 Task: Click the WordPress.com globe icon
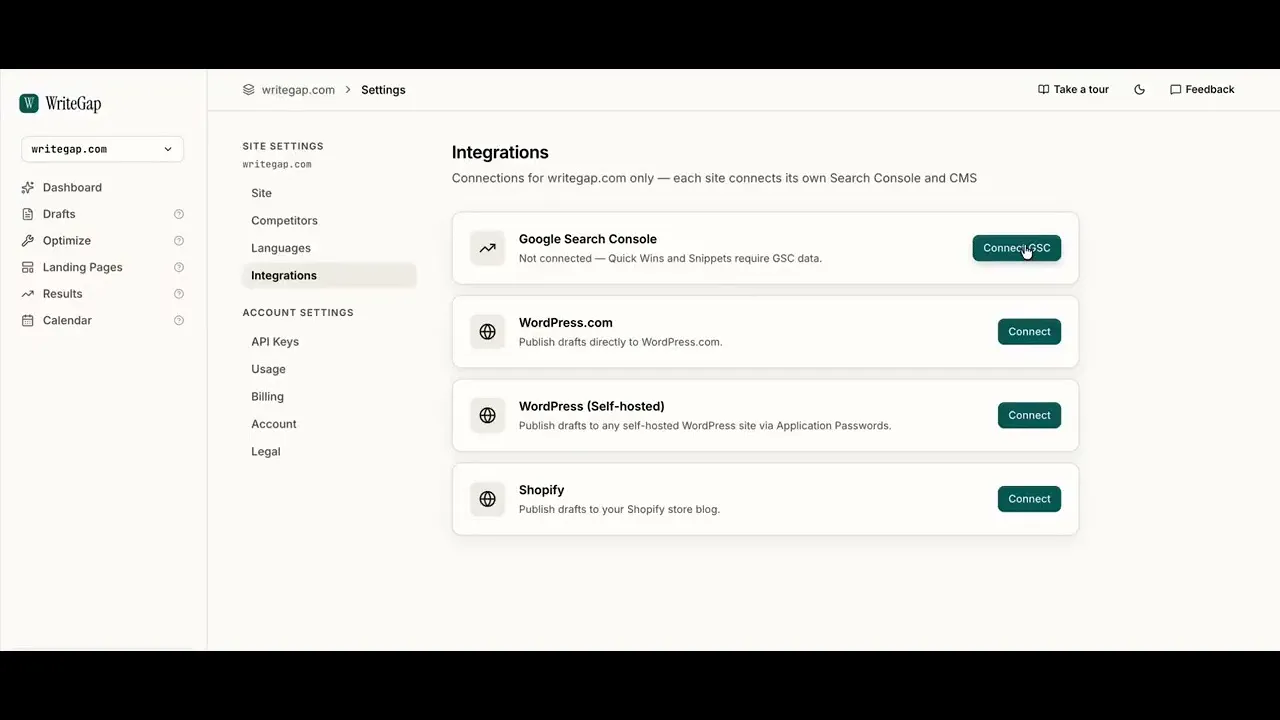pyautogui.click(x=487, y=332)
